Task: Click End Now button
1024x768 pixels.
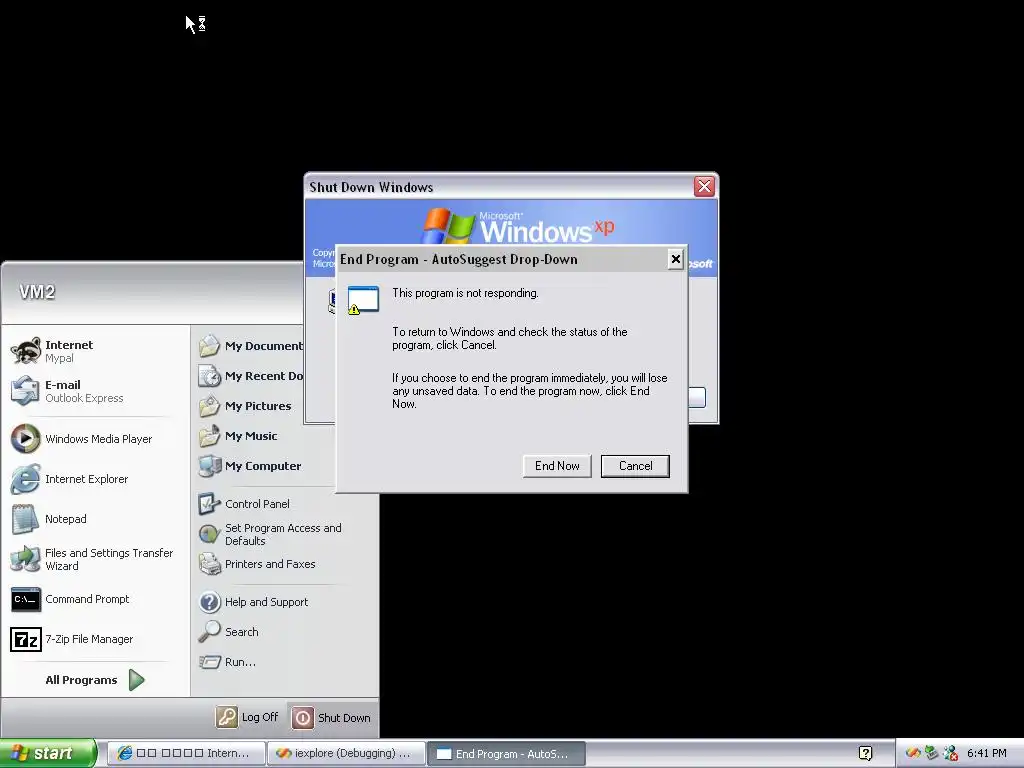Action: 557,466
